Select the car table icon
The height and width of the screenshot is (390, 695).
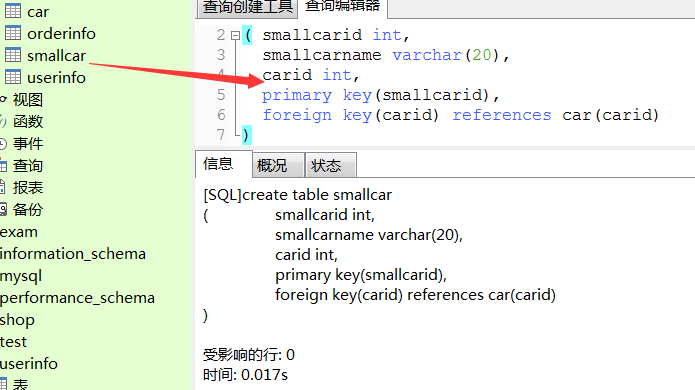point(12,11)
